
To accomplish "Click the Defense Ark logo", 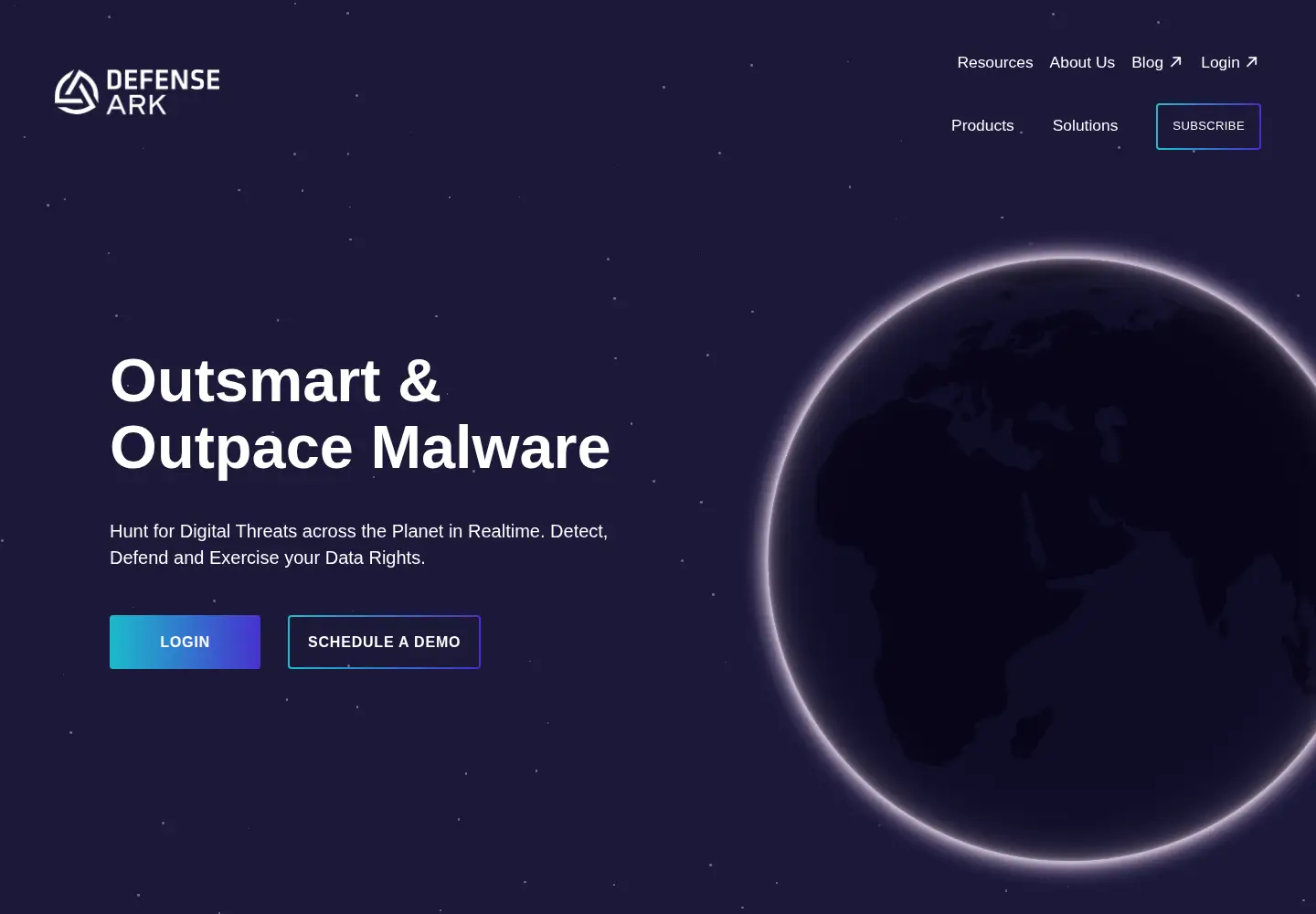I will pyautogui.click(x=137, y=91).
